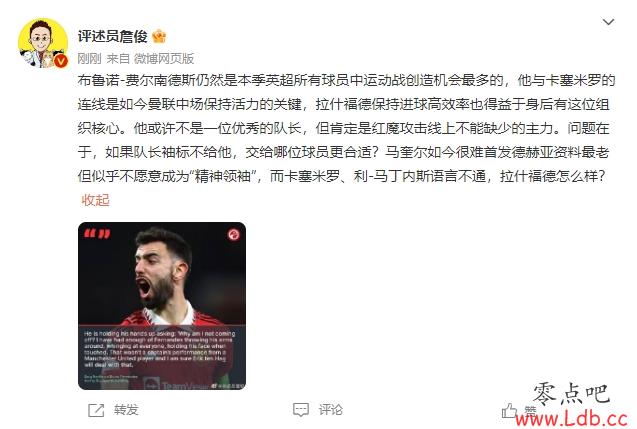This screenshot has height=429, width=637.
Task: Click the comment speech bubble icon
Action: [x=301, y=410]
